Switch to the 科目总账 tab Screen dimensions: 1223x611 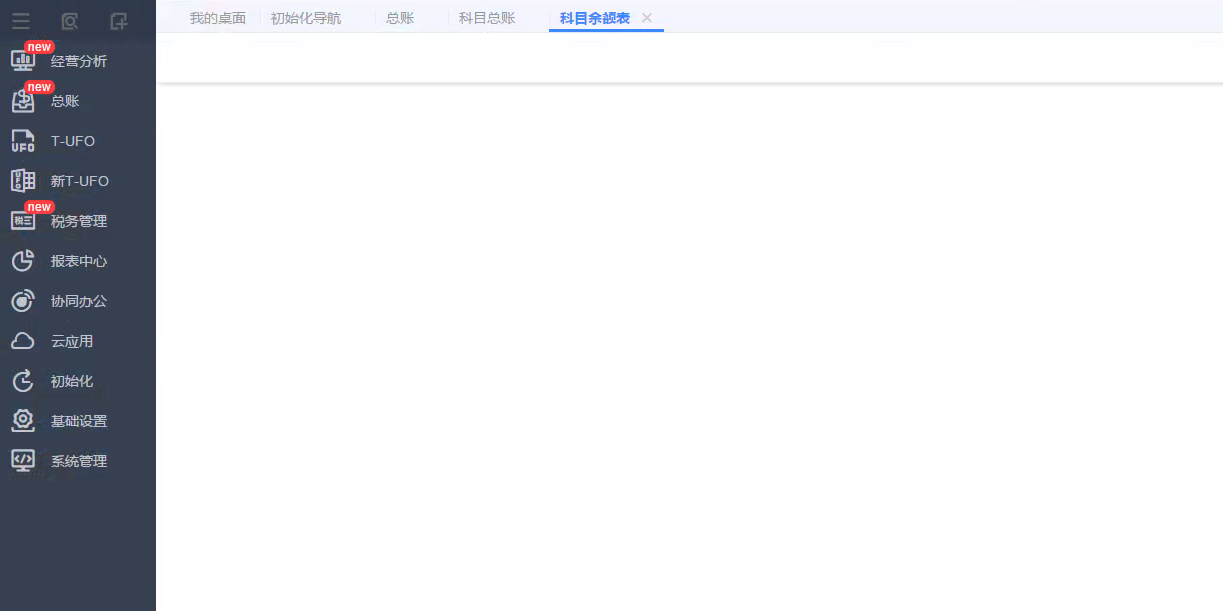[x=487, y=18]
